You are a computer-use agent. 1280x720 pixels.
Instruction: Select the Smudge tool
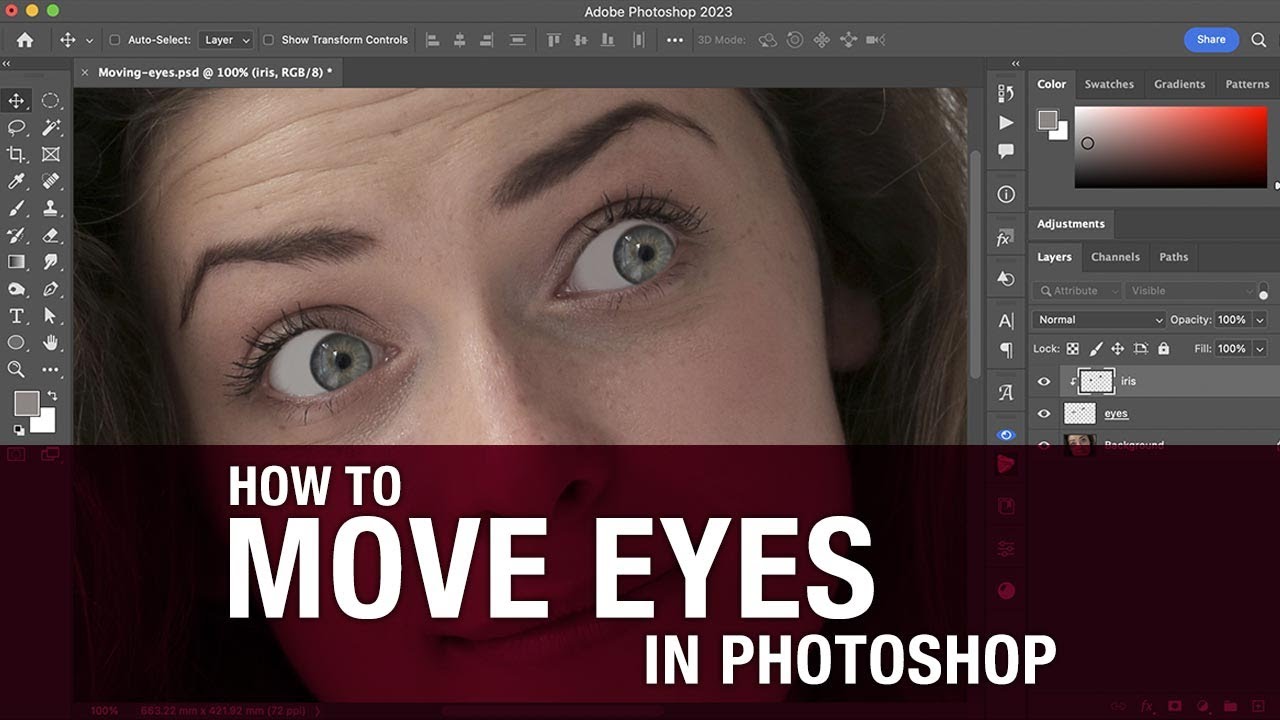(51, 262)
